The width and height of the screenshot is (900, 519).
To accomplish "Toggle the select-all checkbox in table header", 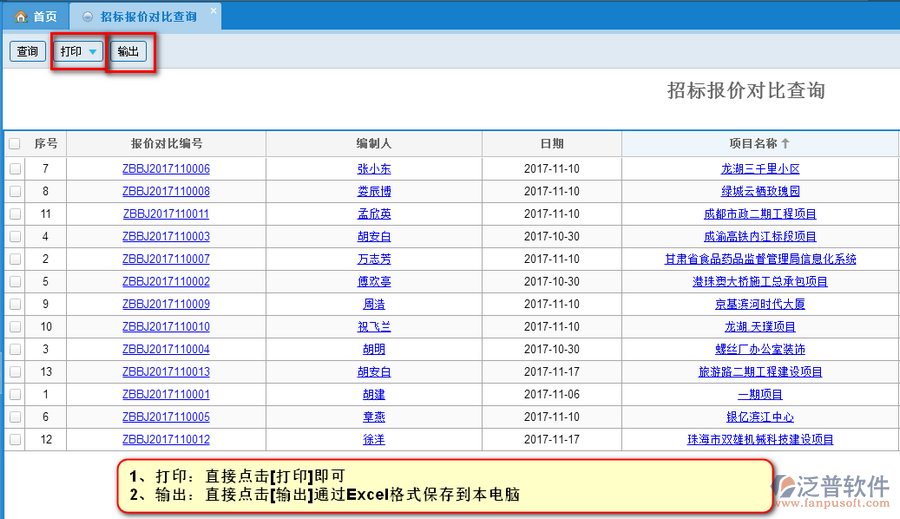I will [14, 144].
